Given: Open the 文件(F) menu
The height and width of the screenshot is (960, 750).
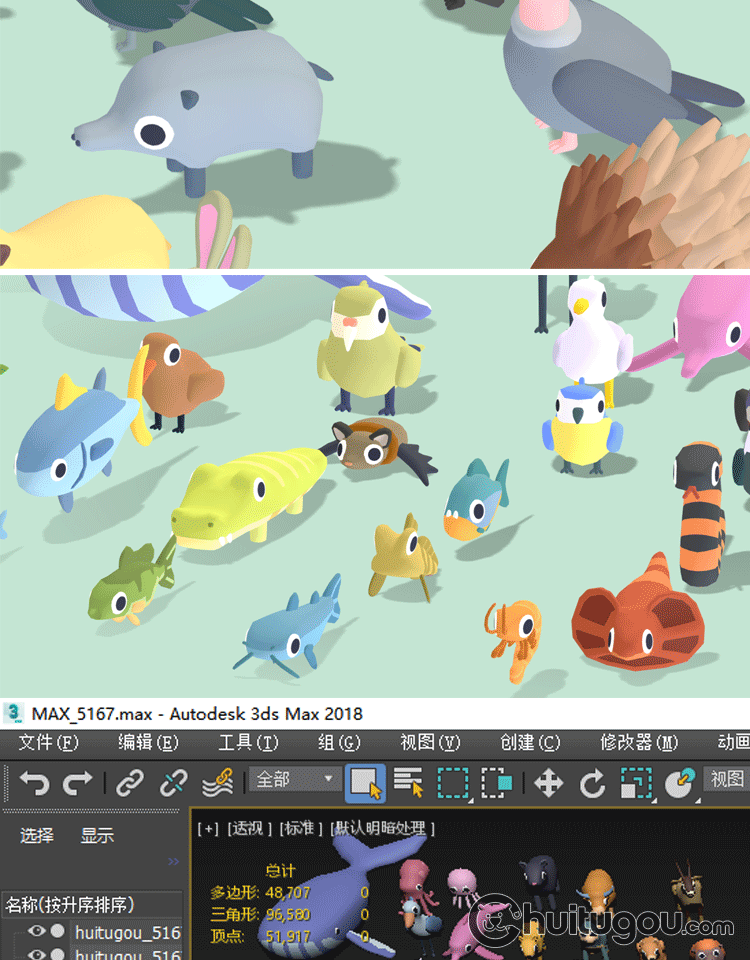Looking at the screenshot, I should click(x=48, y=742).
